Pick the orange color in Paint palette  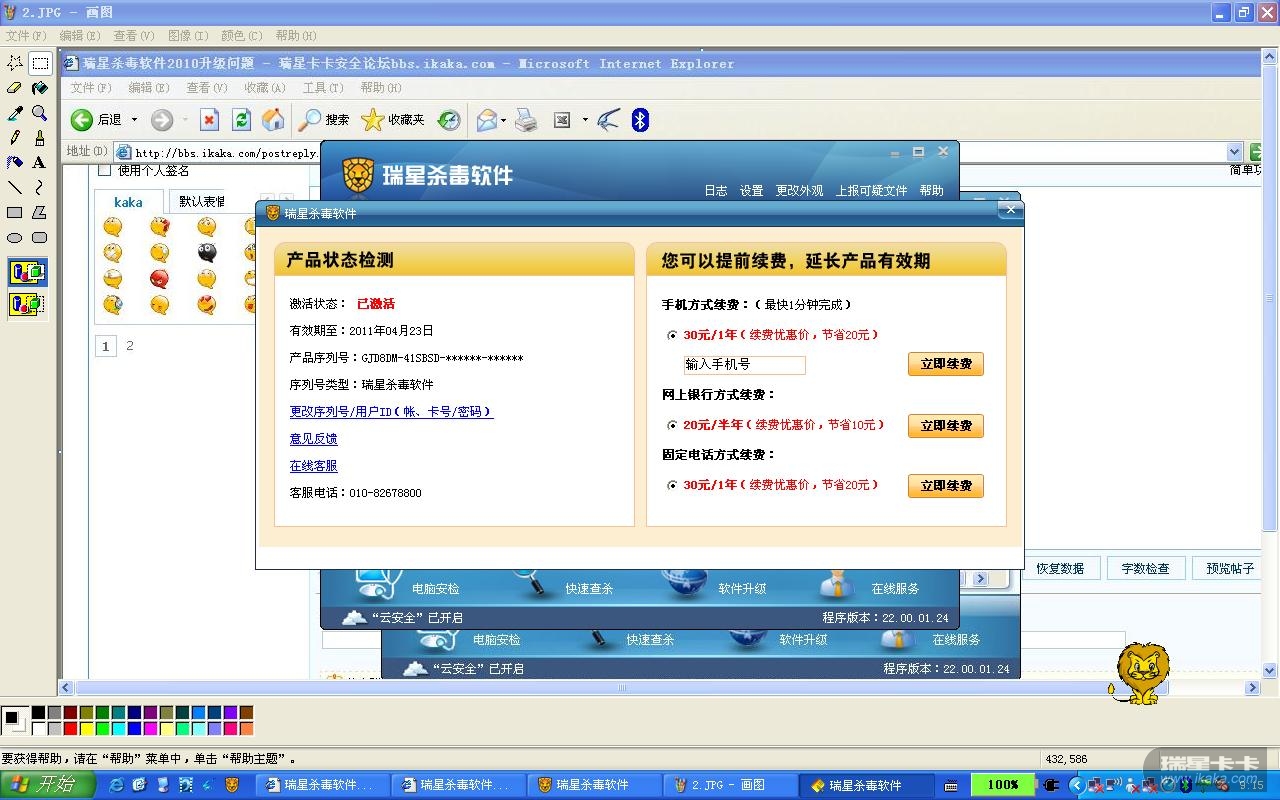pos(246,729)
